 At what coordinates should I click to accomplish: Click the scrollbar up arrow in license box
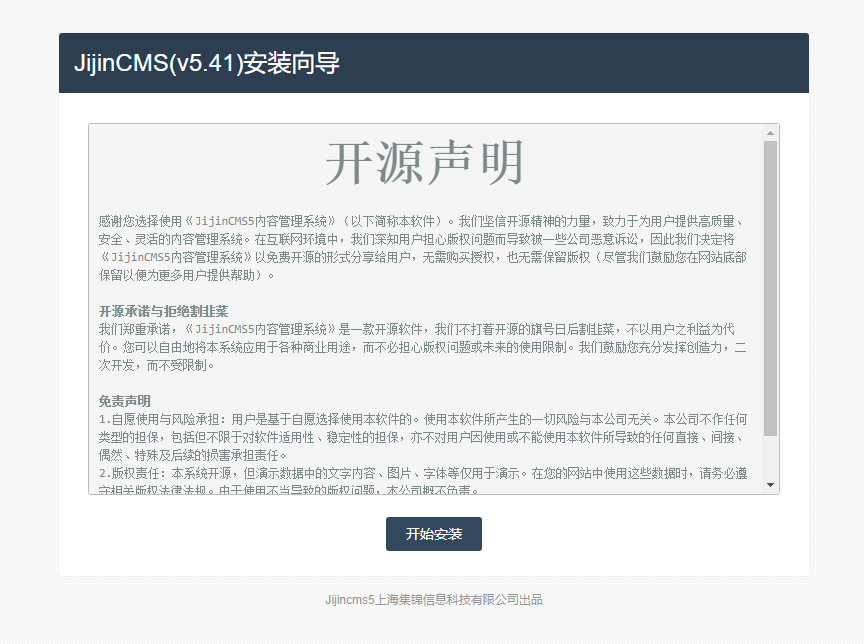770,133
